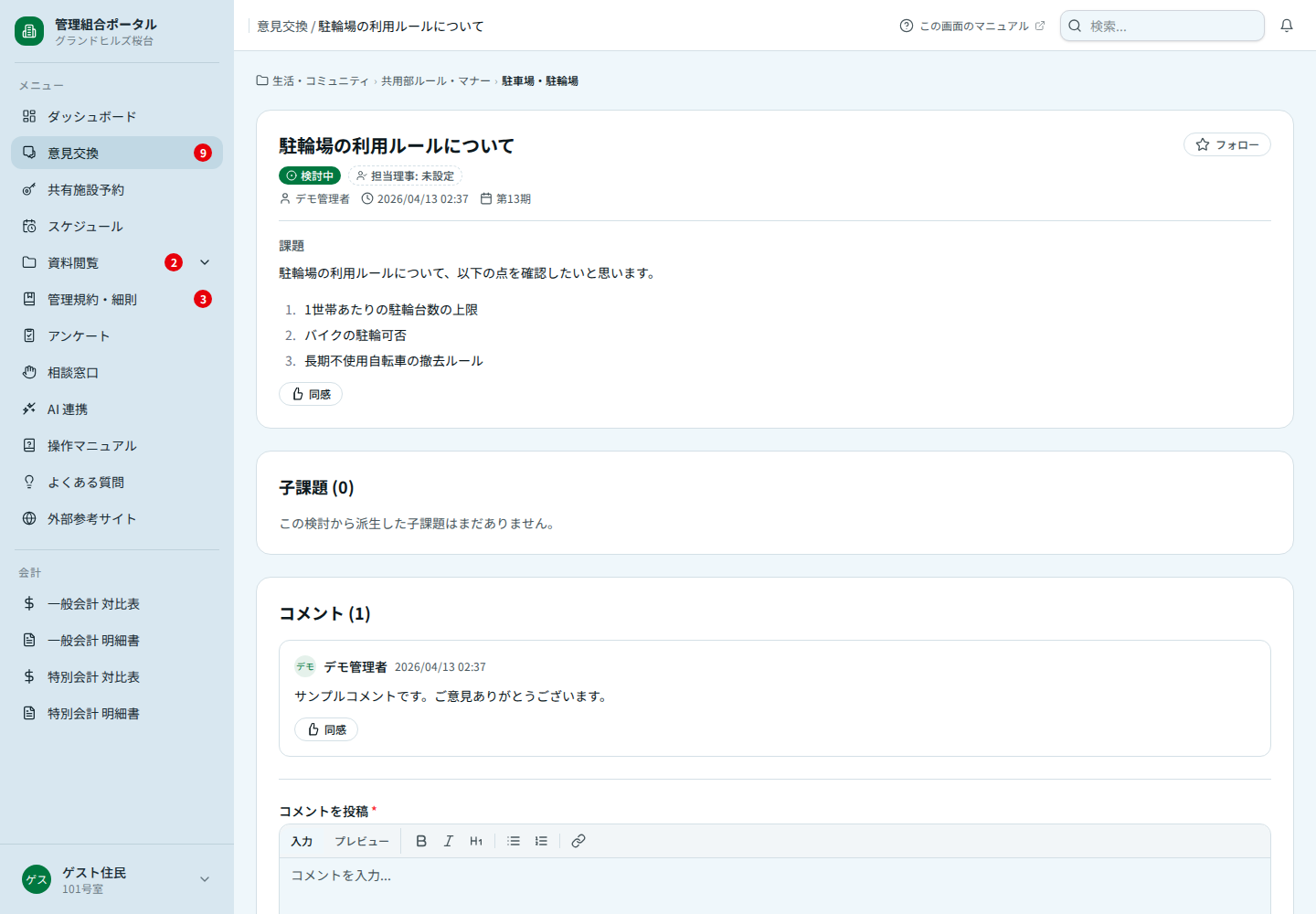Click 意見交換 in the header breadcrumb
This screenshot has height=914, width=1316.
[282, 27]
